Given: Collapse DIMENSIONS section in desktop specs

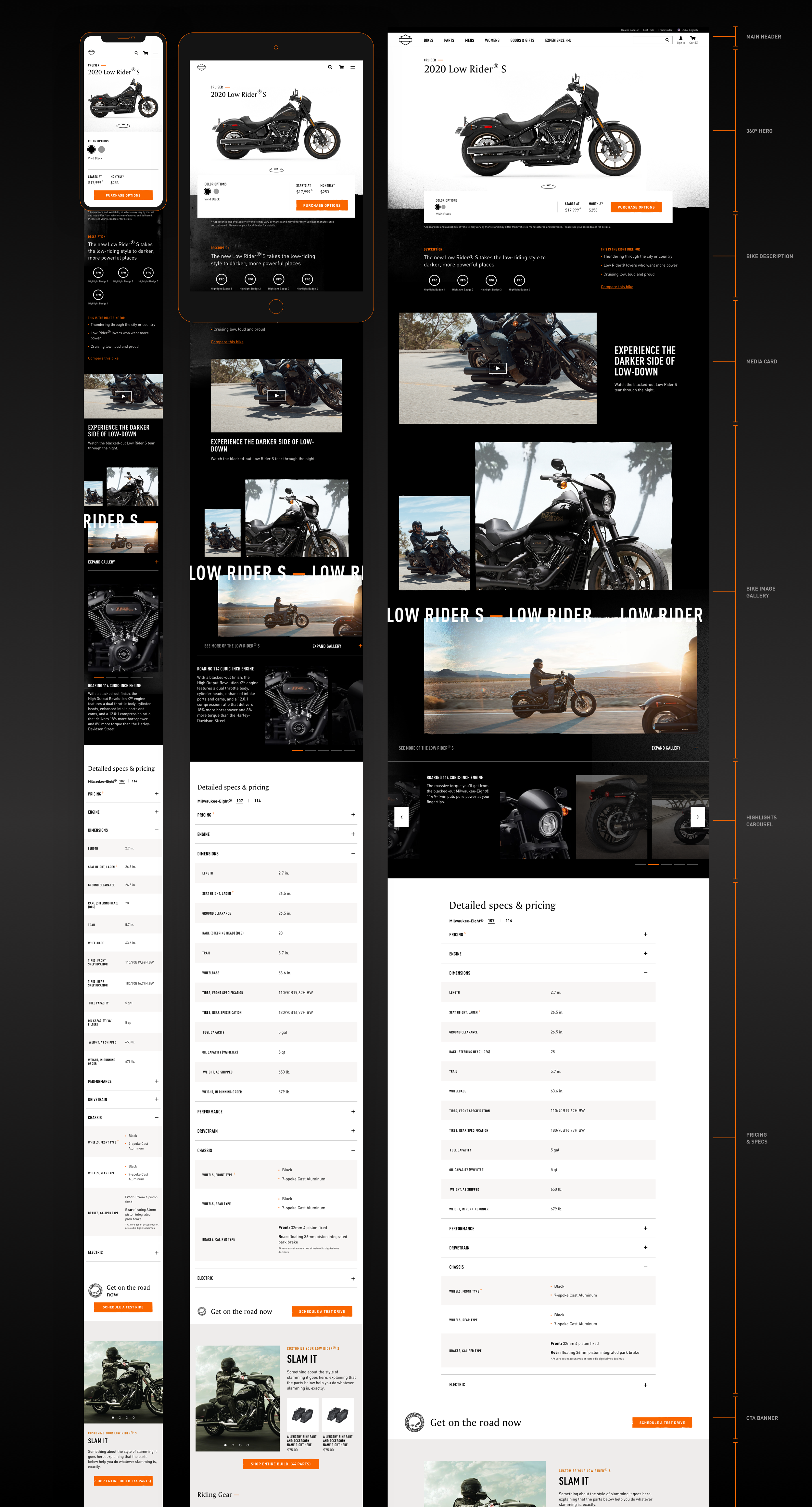Looking at the screenshot, I should [548, 973].
